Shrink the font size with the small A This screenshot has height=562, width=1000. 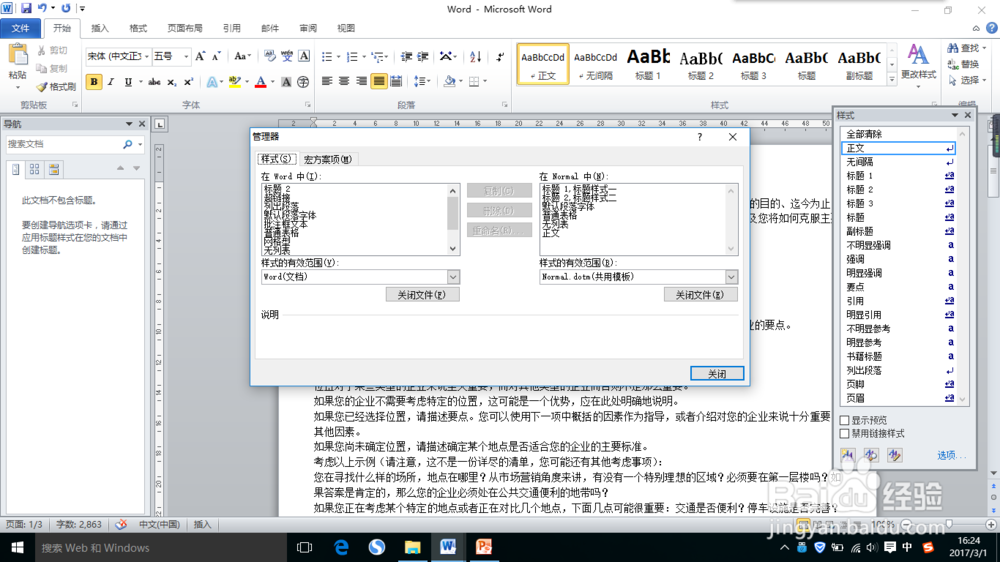point(216,57)
